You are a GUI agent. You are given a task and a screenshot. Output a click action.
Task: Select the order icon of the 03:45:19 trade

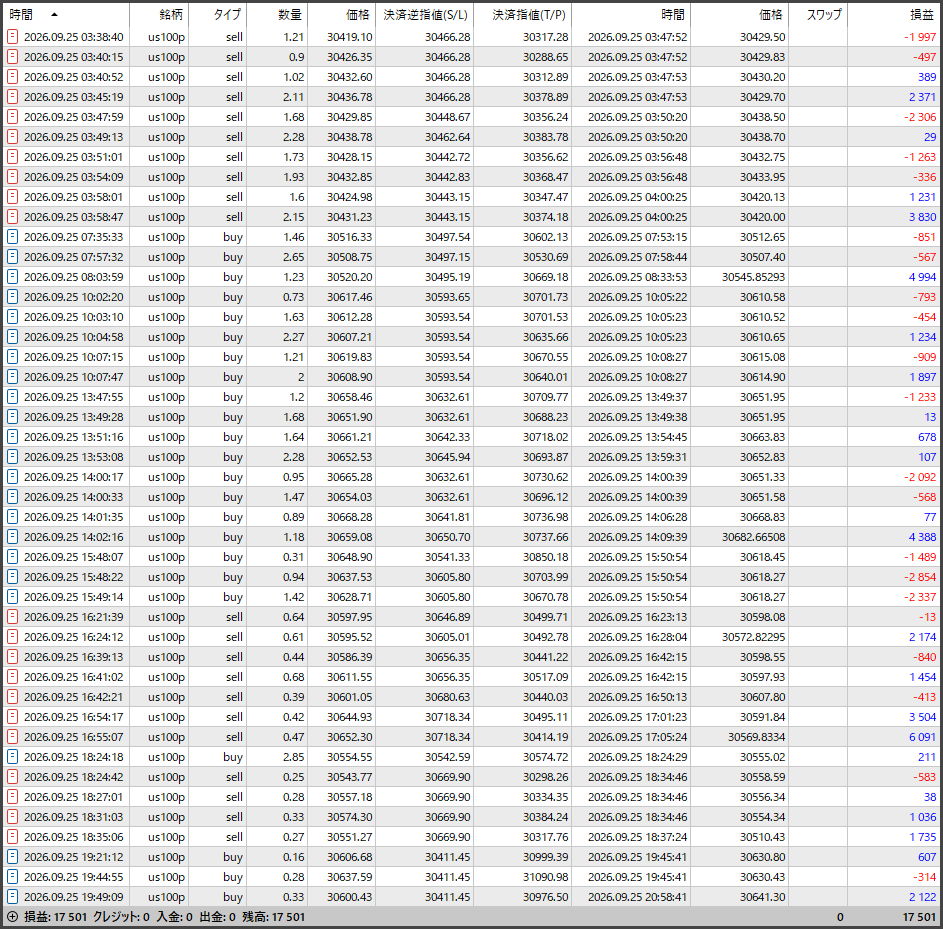pos(12,97)
